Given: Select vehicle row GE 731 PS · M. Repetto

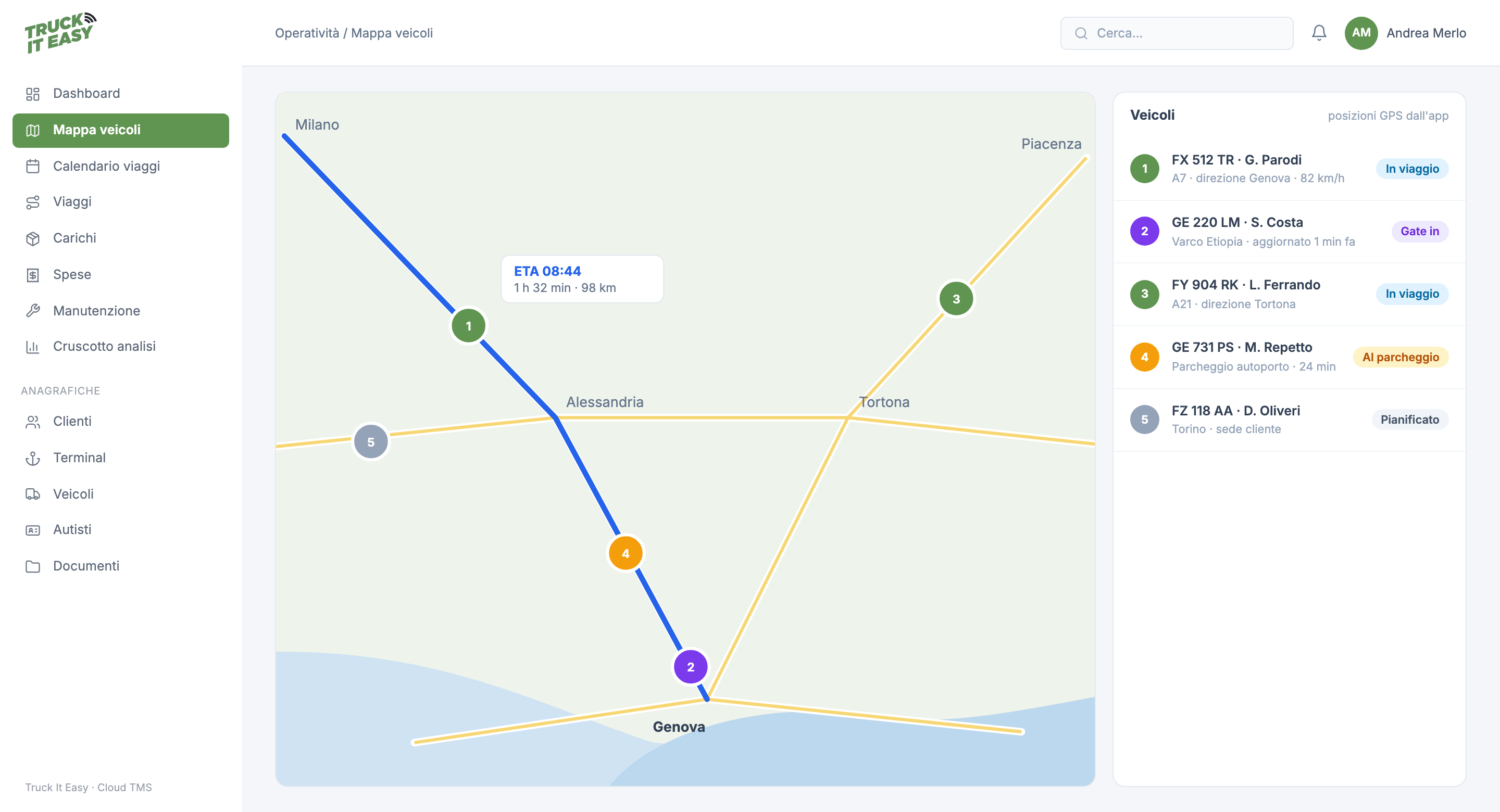Looking at the screenshot, I should pyautogui.click(x=1289, y=357).
